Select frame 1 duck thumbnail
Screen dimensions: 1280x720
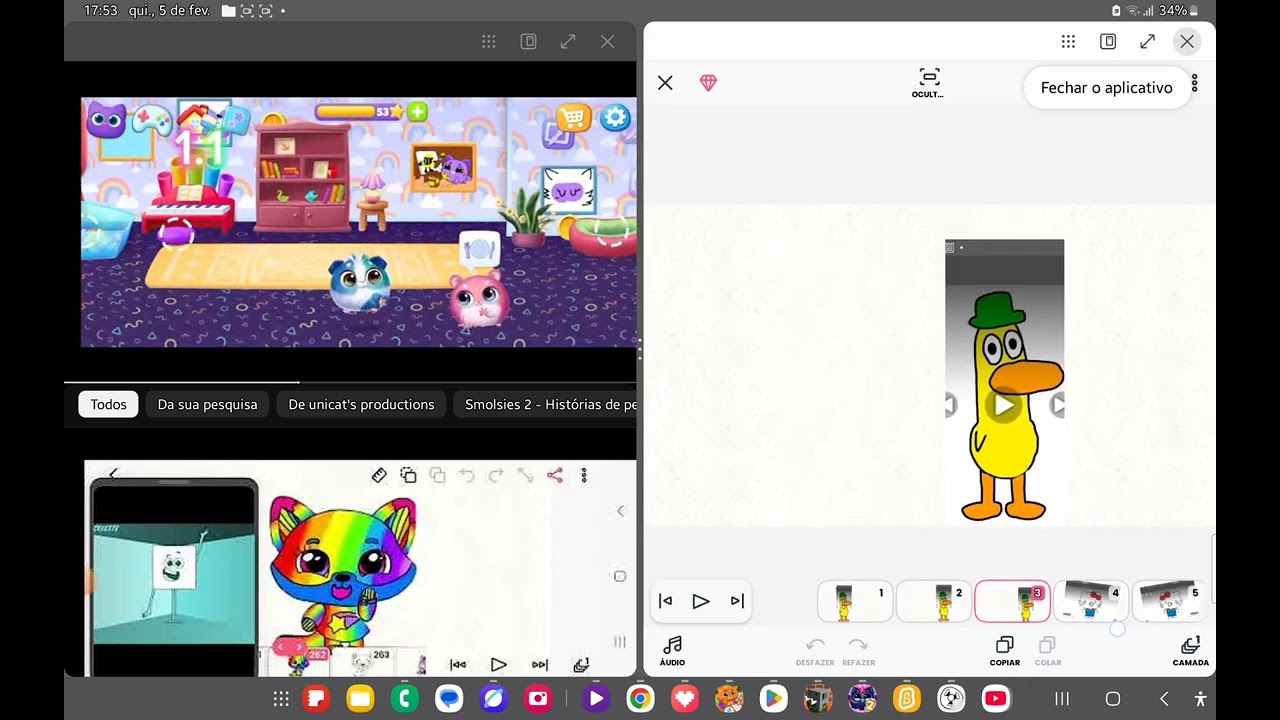click(855, 601)
